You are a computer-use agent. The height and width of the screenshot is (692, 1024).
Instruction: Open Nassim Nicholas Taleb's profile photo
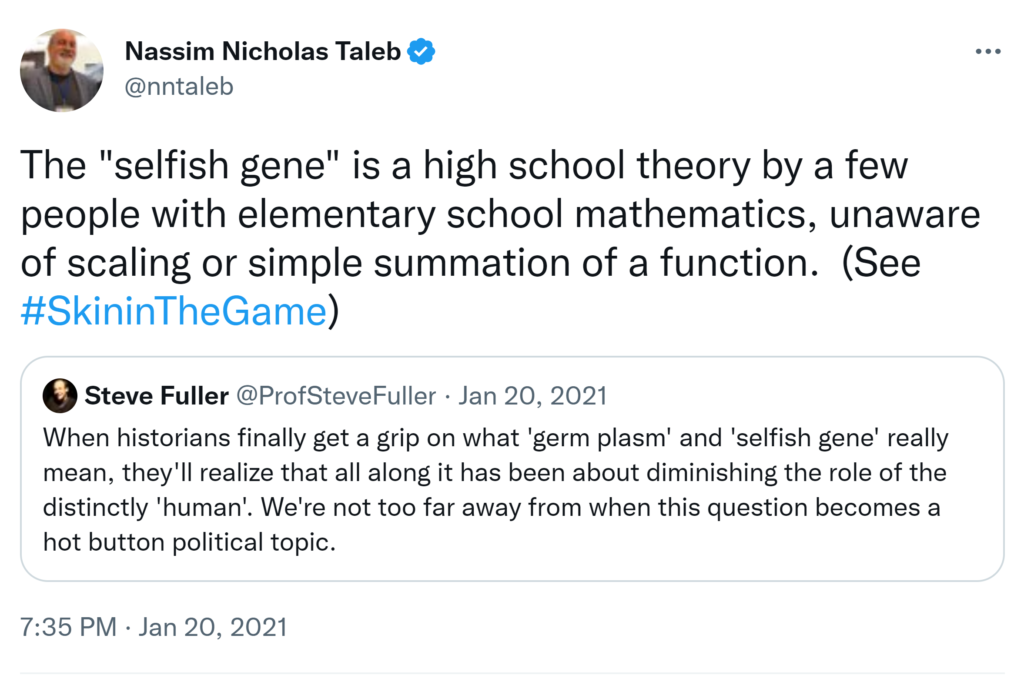pyautogui.click(x=62, y=69)
